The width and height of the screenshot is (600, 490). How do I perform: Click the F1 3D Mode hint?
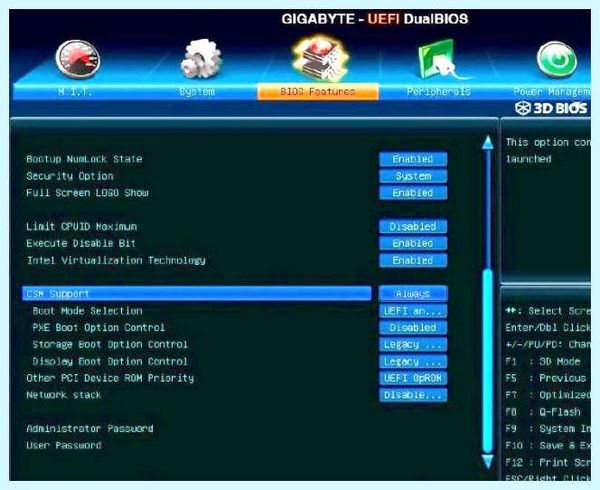coord(543,361)
